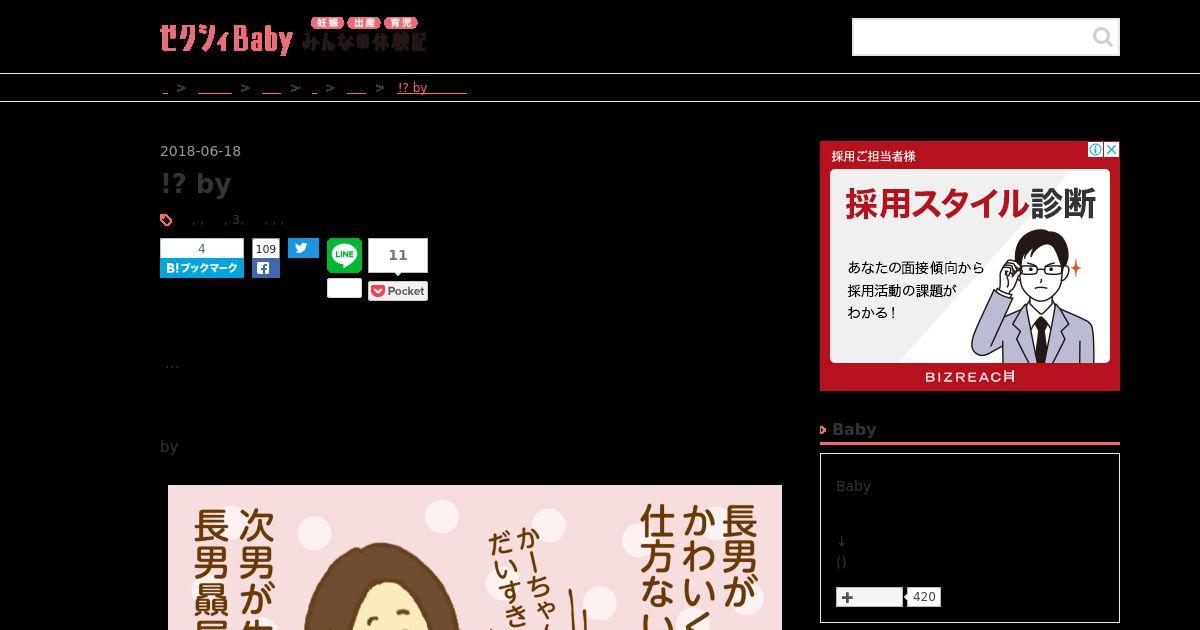Click the plus follow button in sidebar
Image resolution: width=1200 pixels, height=630 pixels.
(x=869, y=597)
